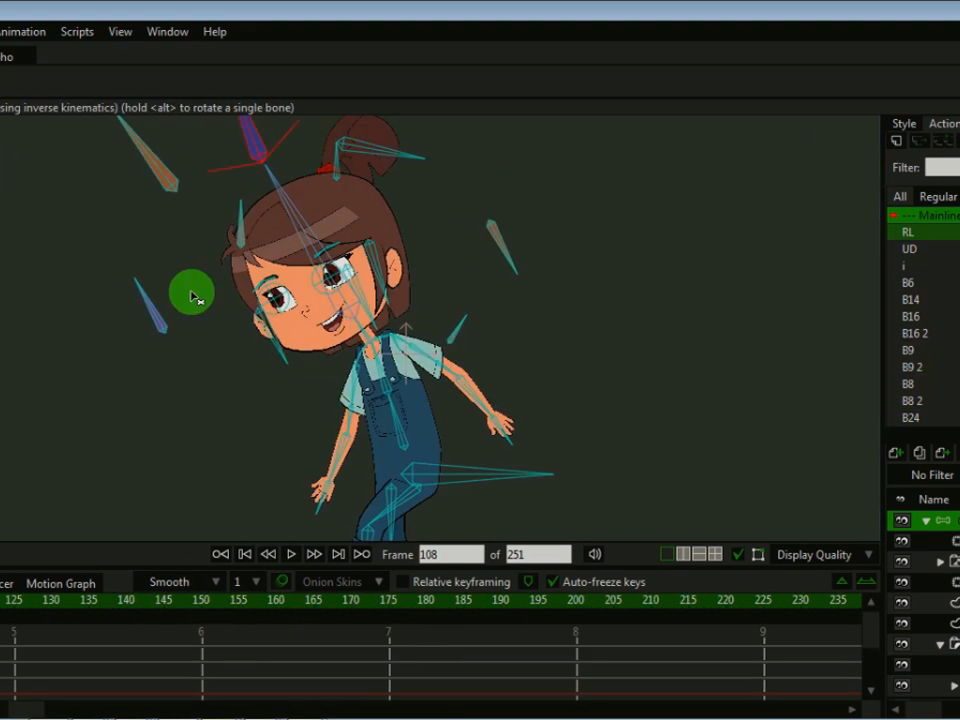Open the Action tab

pos(943,124)
